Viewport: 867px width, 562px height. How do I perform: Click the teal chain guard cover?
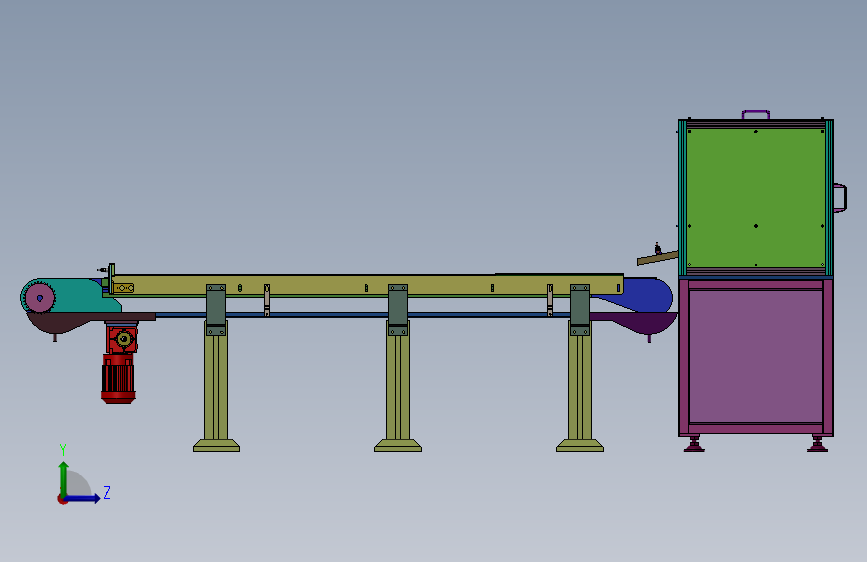[77, 295]
